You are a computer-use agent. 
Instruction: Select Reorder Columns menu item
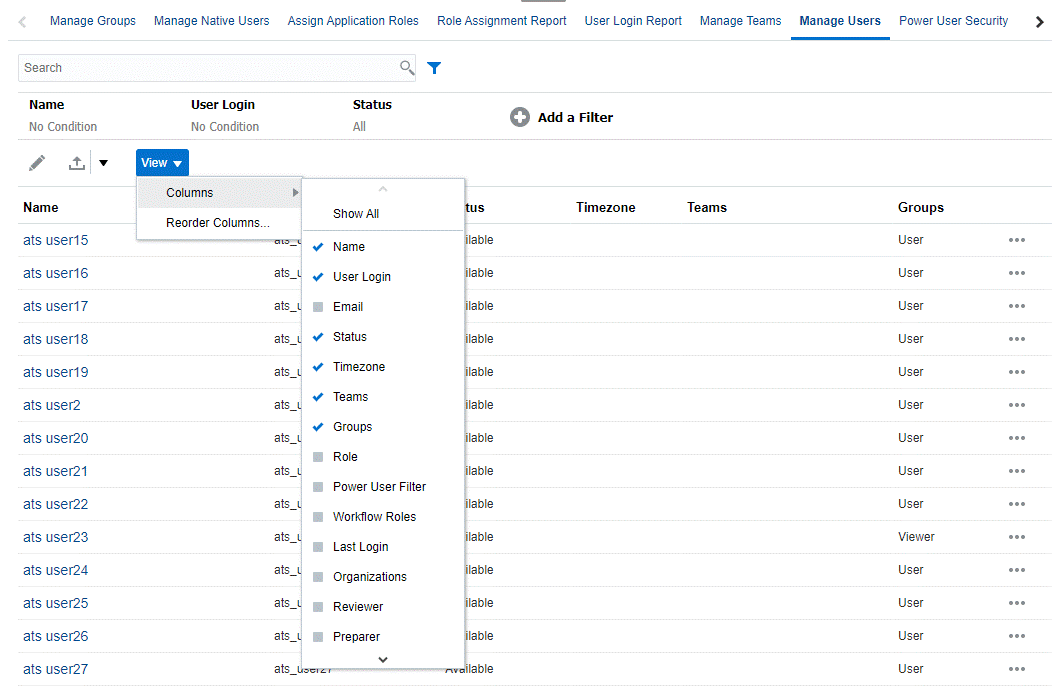click(218, 223)
